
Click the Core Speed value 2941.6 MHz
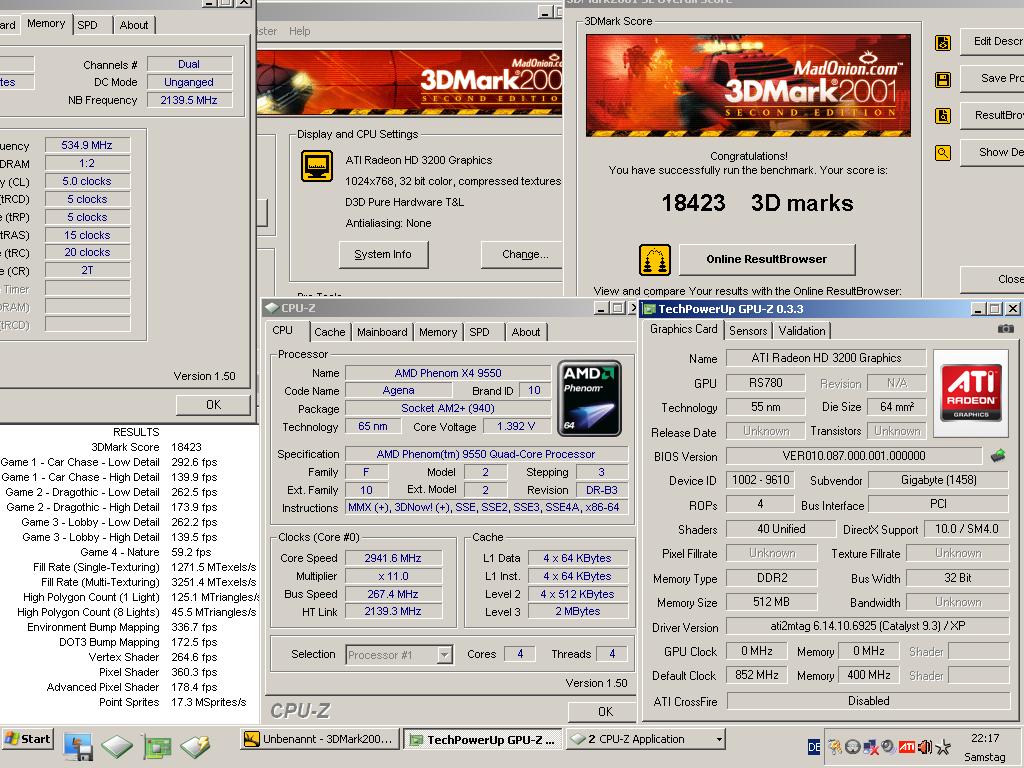click(393, 558)
